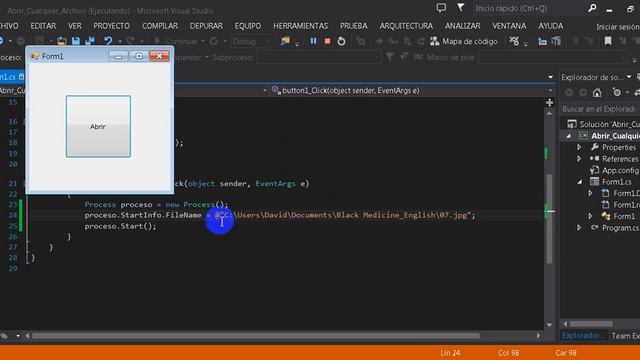Click the indent formatting toolbar icon

[x=556, y=41]
